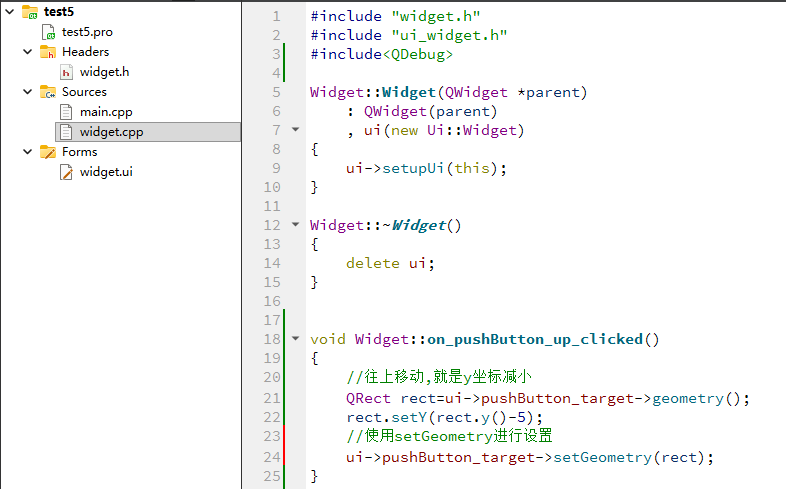Collapse the test5 project node

(x=10, y=12)
